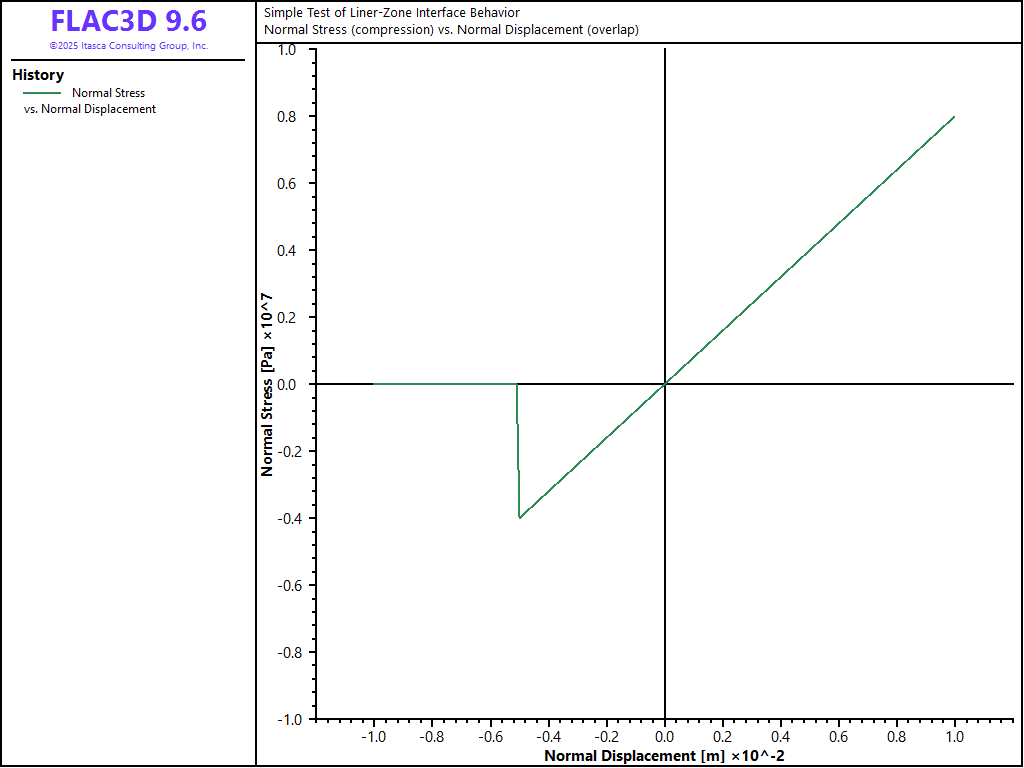
Task: Click the vertical 'Normal Stress [Pa]' axis label
Action: click(267, 384)
